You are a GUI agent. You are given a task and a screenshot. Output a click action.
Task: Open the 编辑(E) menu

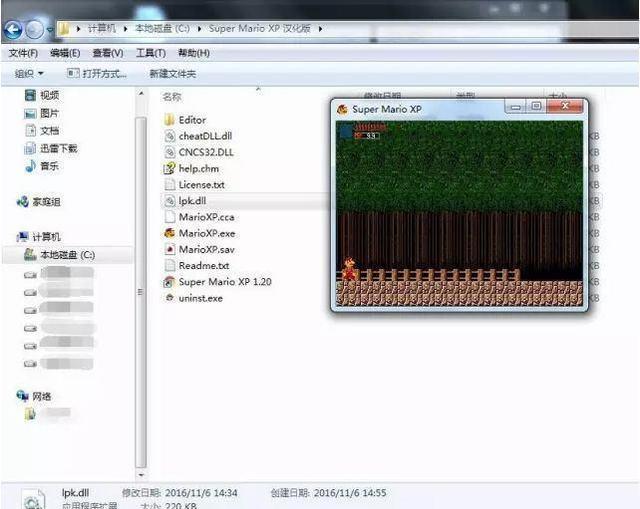pos(65,53)
